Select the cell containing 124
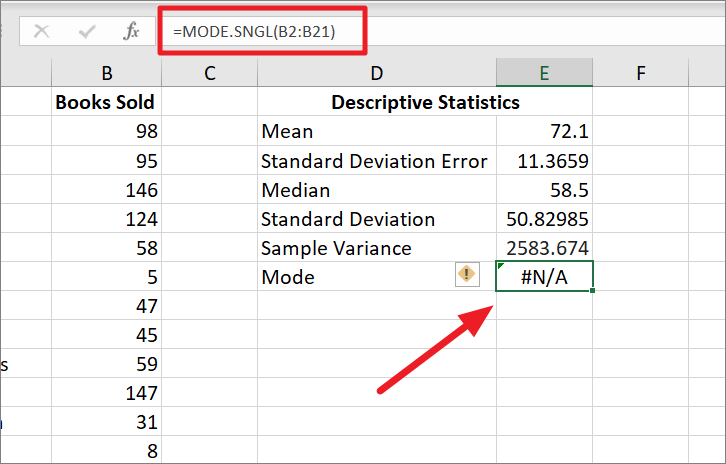The width and height of the screenshot is (726, 464). [106, 219]
